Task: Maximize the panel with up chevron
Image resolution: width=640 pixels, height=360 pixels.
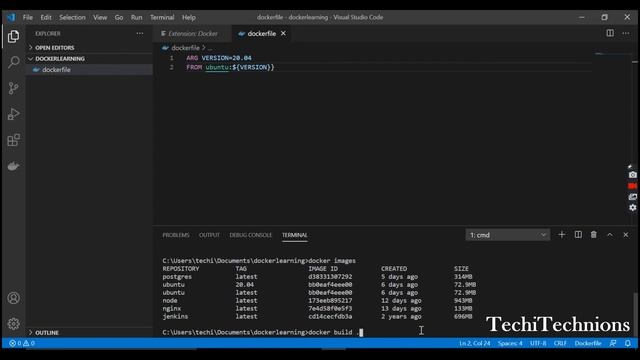Action: (x=610, y=235)
